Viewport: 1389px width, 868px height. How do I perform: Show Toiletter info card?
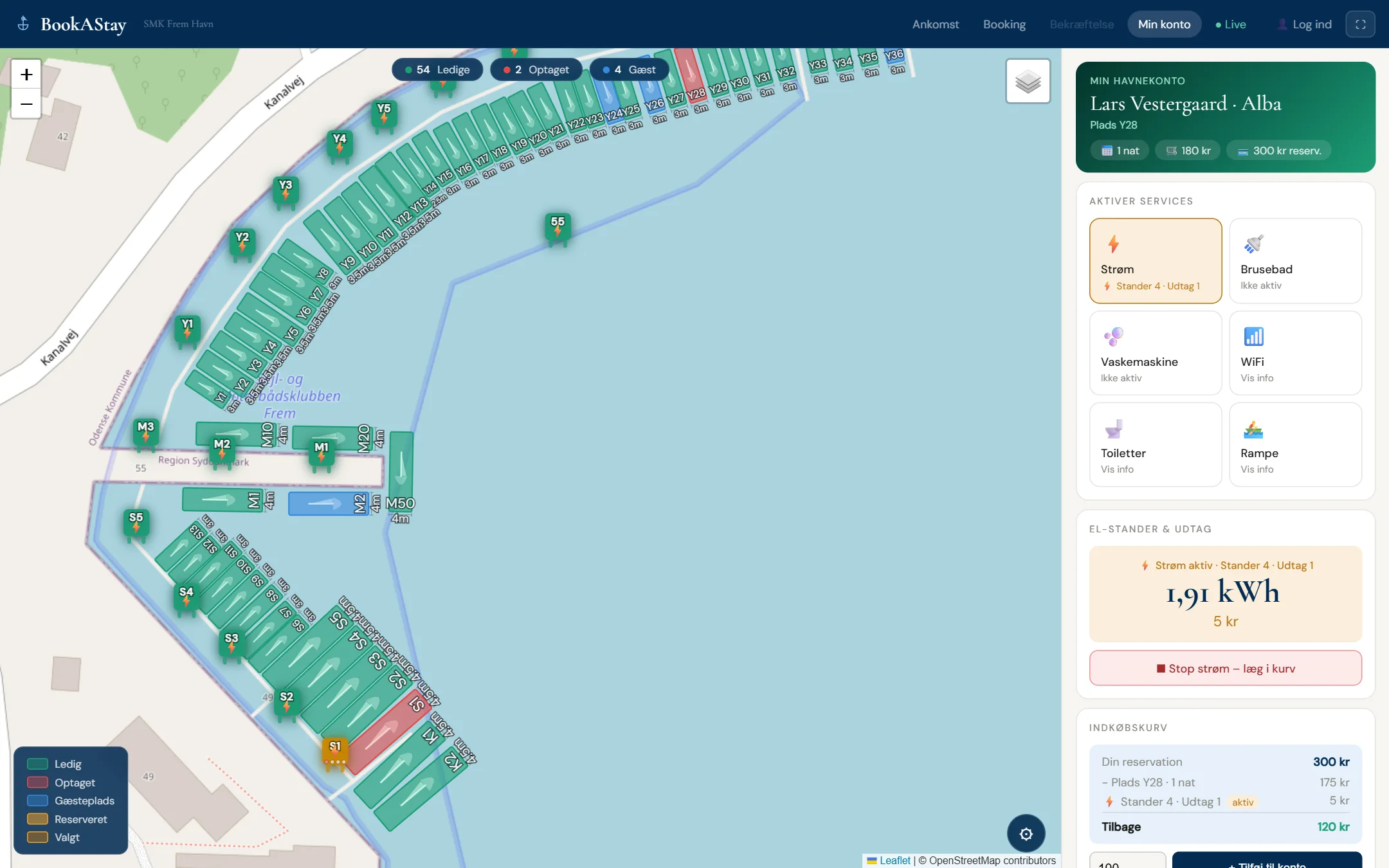[1156, 444]
